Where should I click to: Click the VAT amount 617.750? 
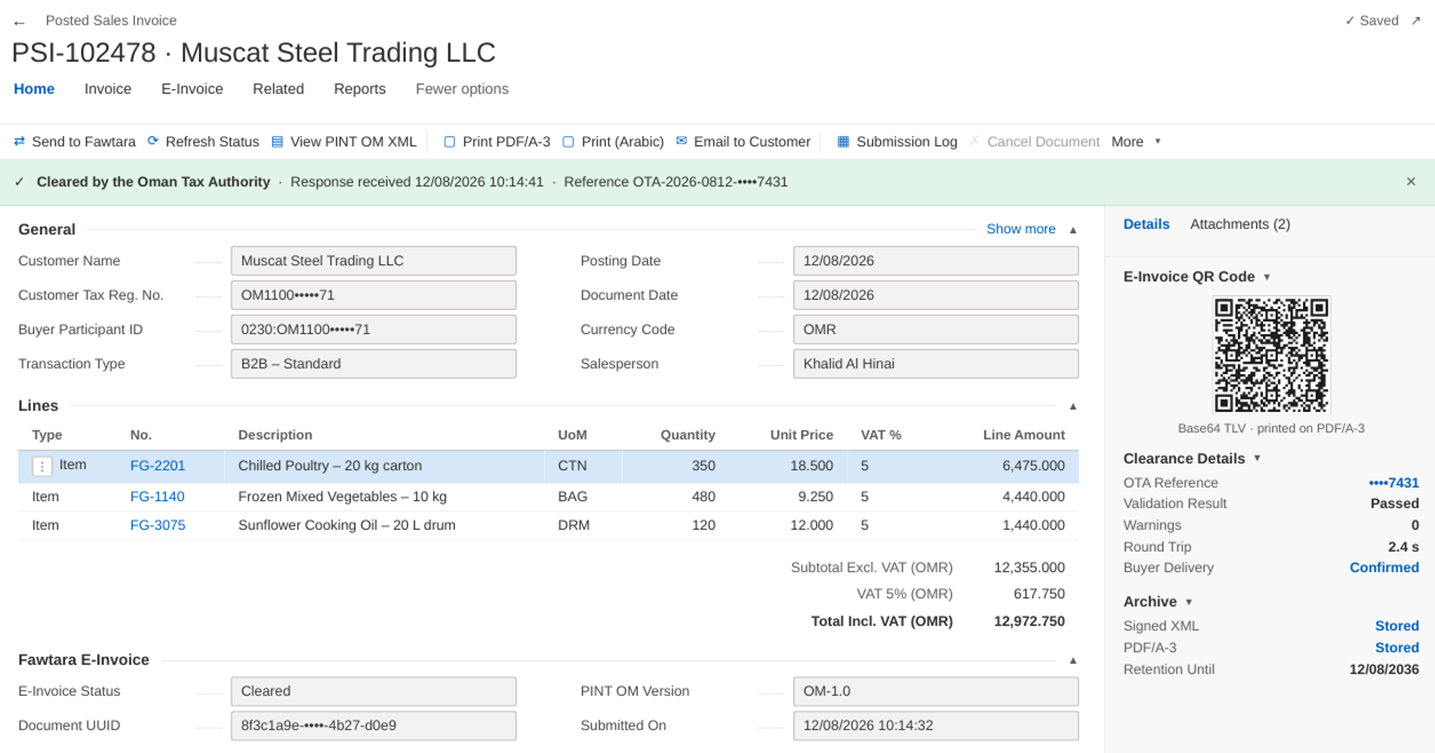coord(1038,594)
